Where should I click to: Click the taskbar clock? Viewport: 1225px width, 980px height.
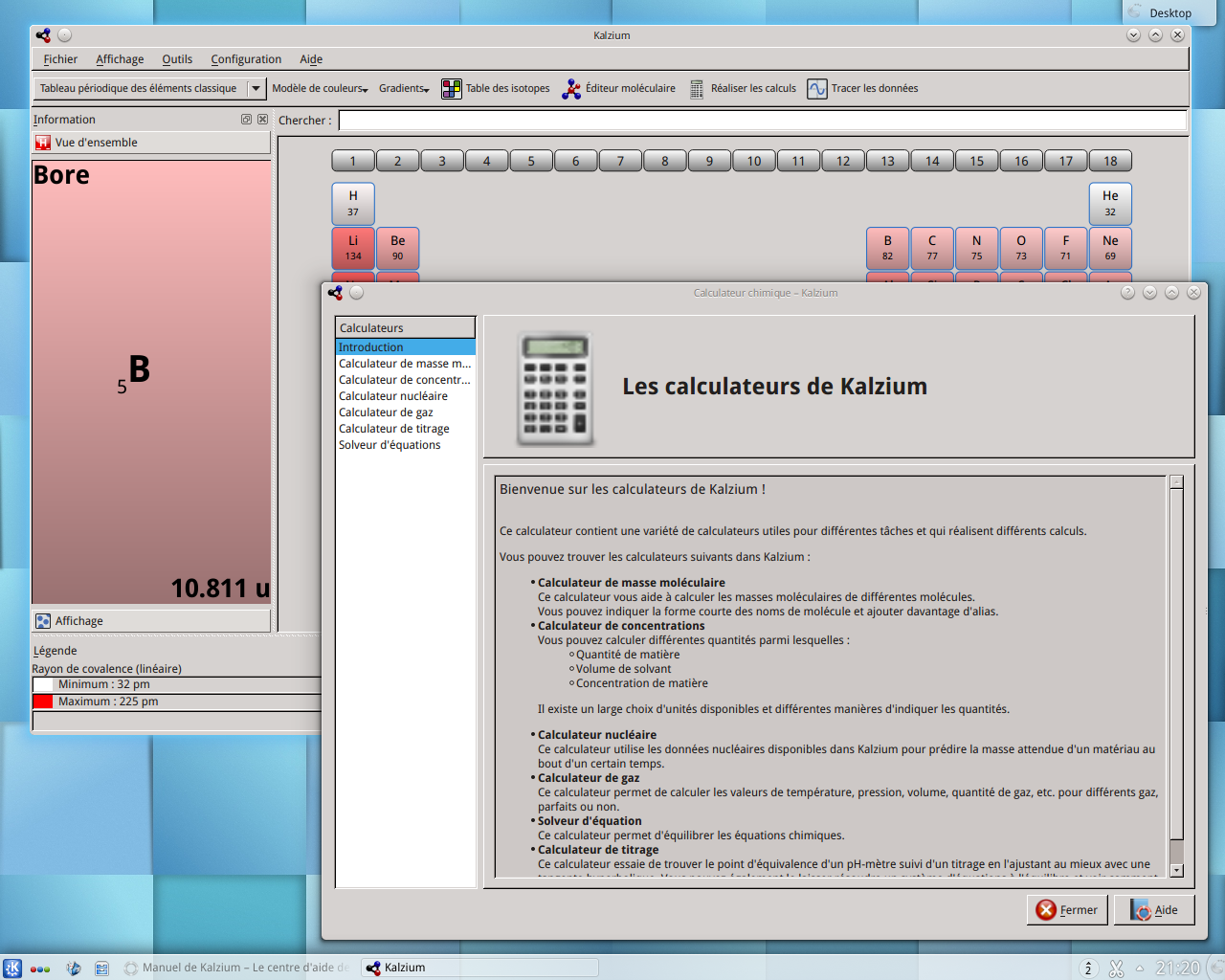click(1177, 969)
